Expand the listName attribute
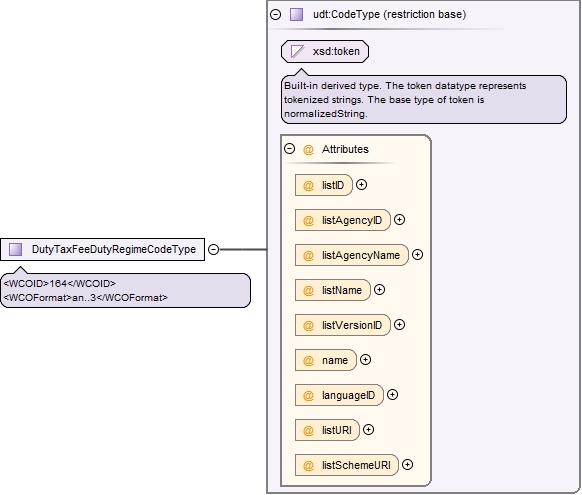Image resolution: width=582 pixels, height=495 pixels. coord(379,289)
